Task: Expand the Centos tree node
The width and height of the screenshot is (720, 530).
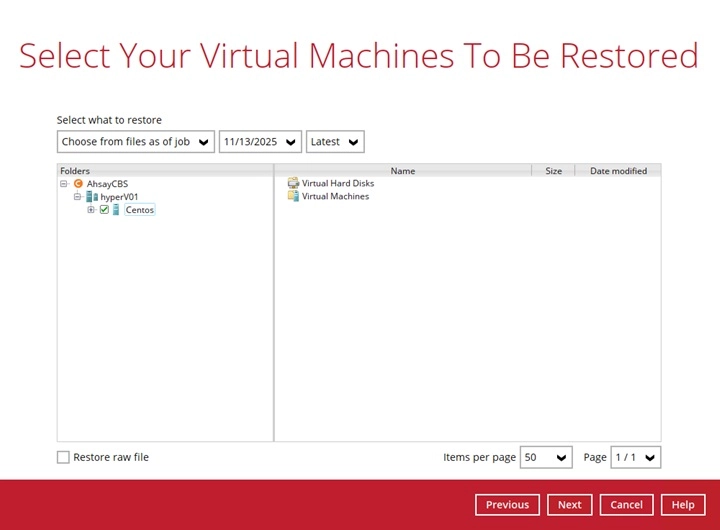Action: tap(91, 210)
